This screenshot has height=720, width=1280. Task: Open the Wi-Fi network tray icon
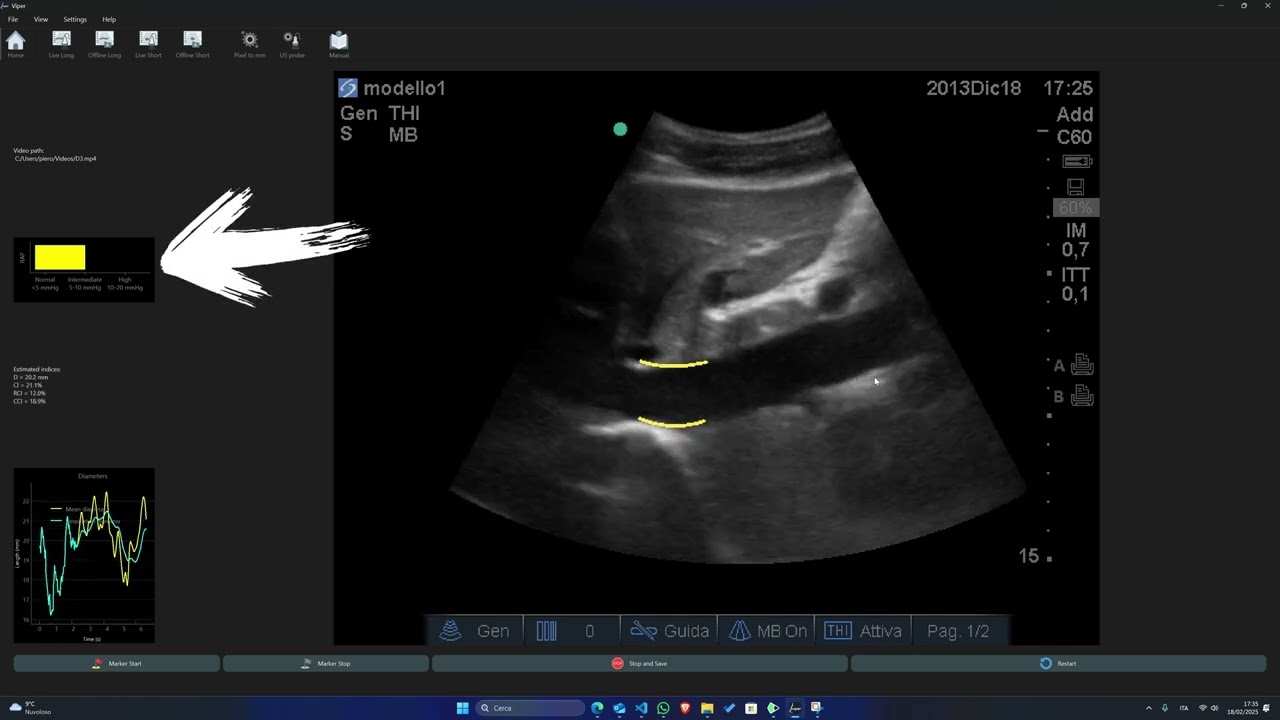click(1203, 708)
